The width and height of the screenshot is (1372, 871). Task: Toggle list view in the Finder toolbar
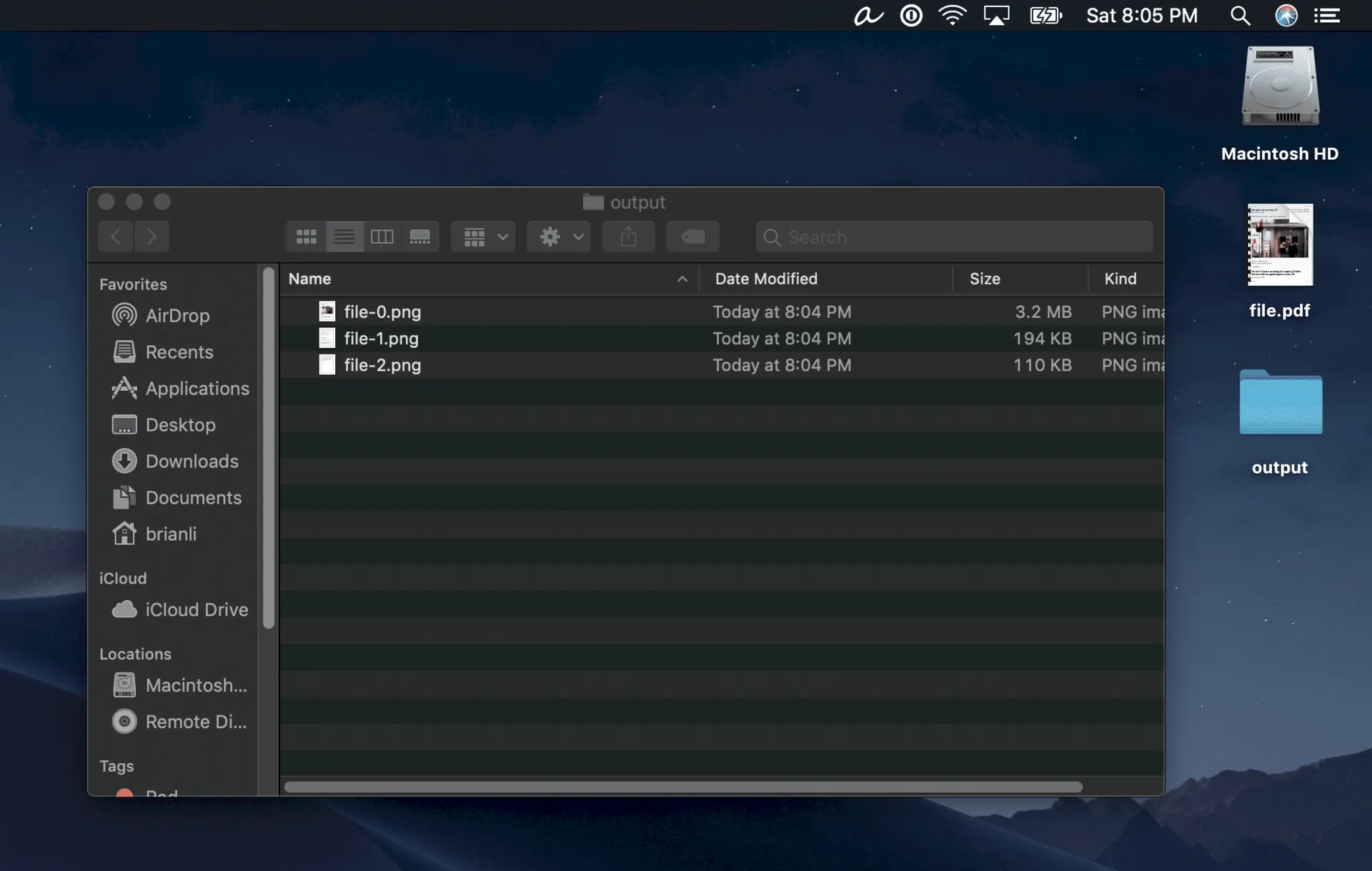point(344,237)
